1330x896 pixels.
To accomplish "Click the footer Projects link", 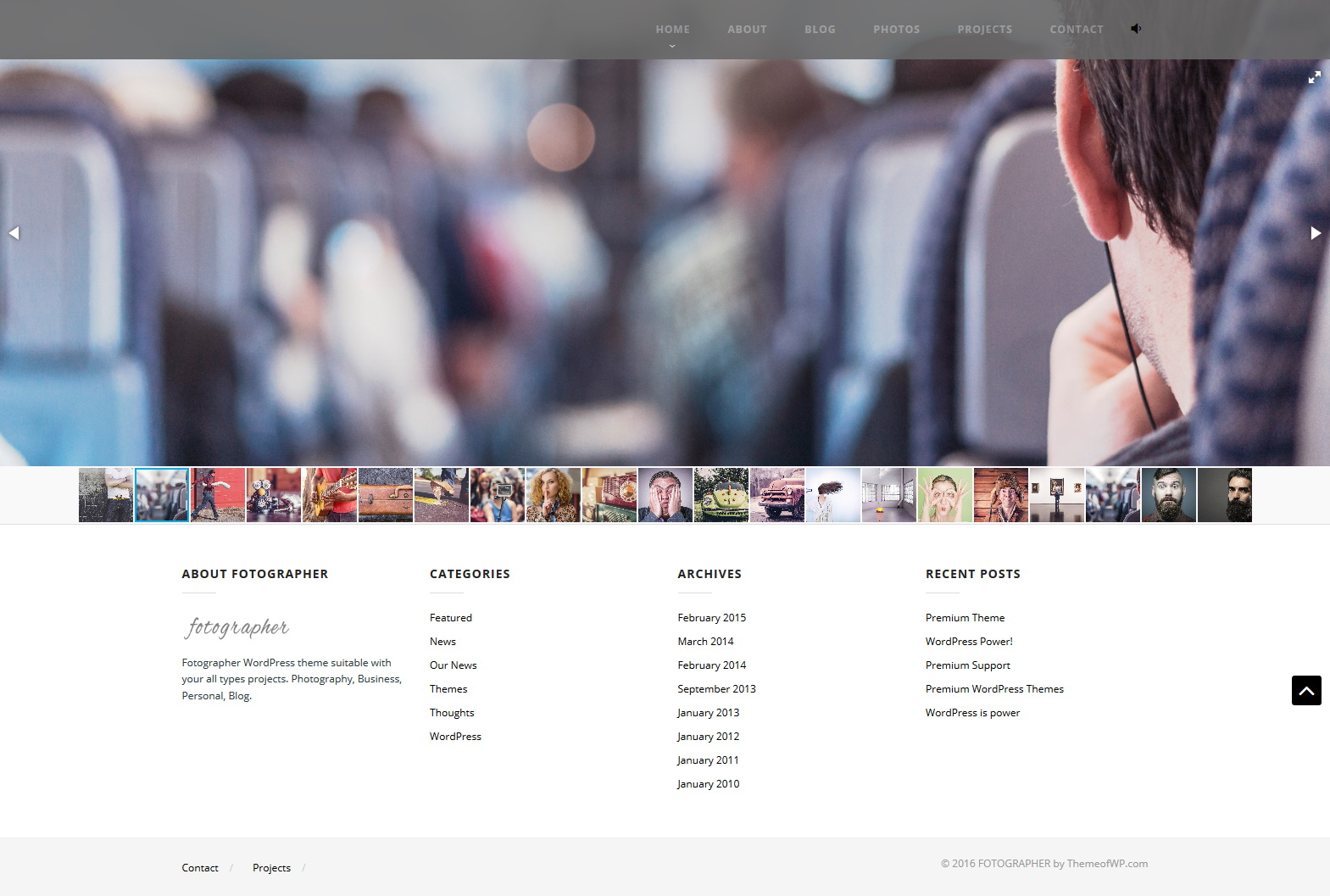I will 271,868.
